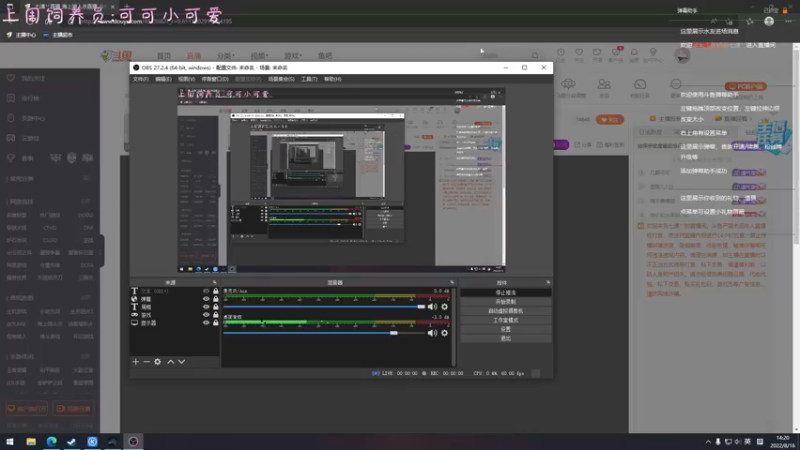Open 文件(F) menu in OBS
Viewport: 800px width, 450px height.
click(140, 79)
